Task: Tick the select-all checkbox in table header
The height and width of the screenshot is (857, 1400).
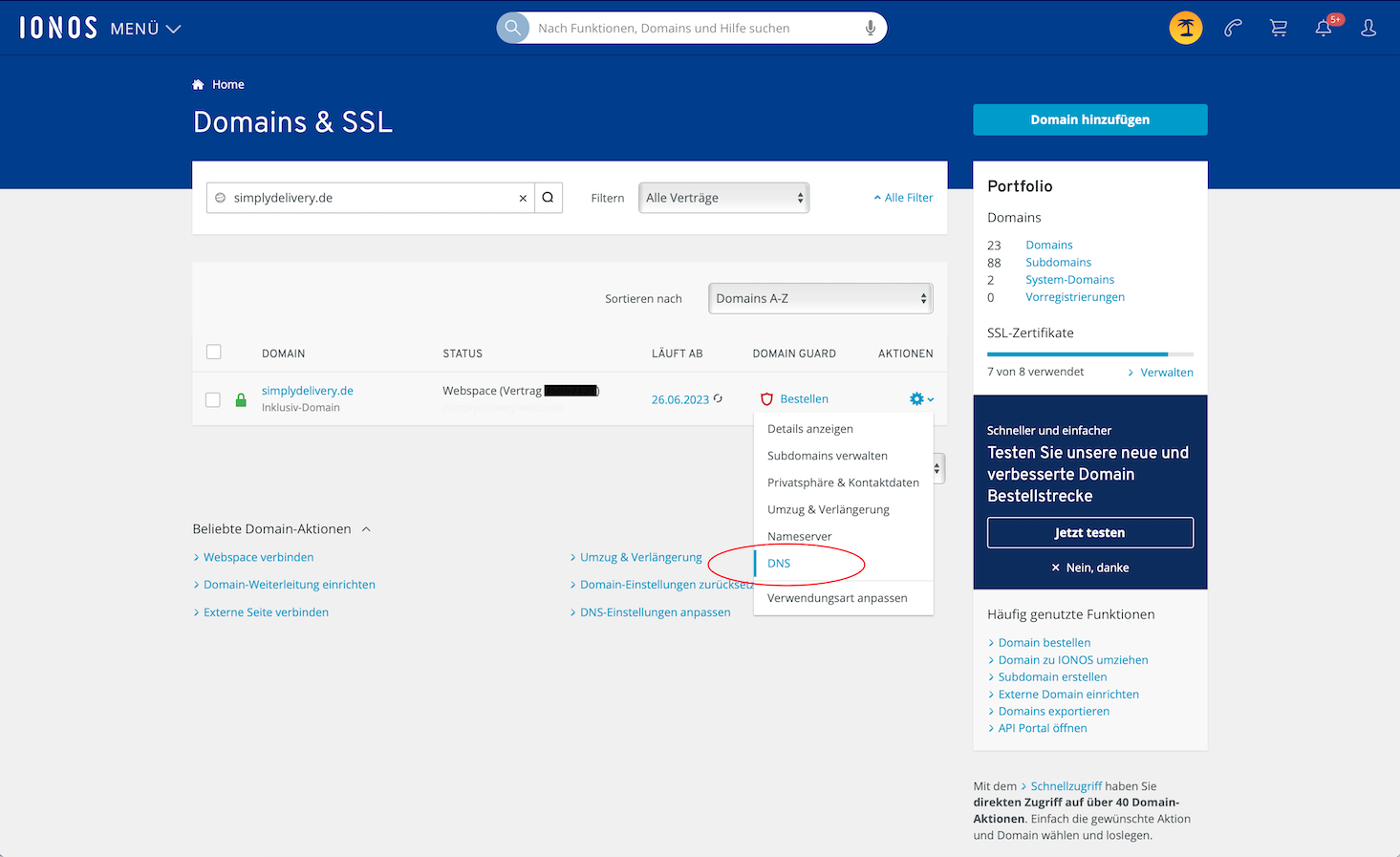Action: coord(214,353)
